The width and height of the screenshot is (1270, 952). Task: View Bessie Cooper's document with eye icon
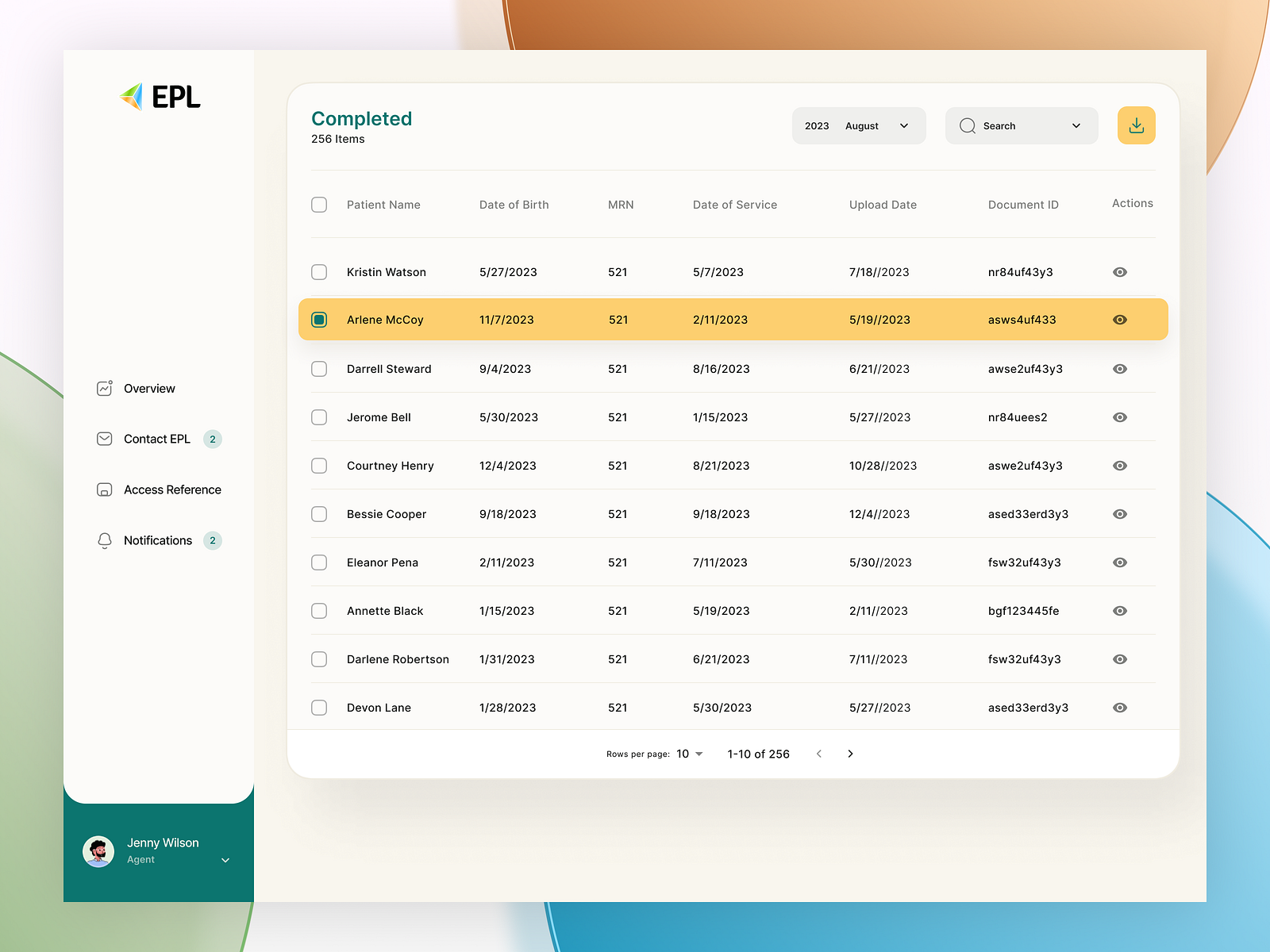pos(1120,514)
